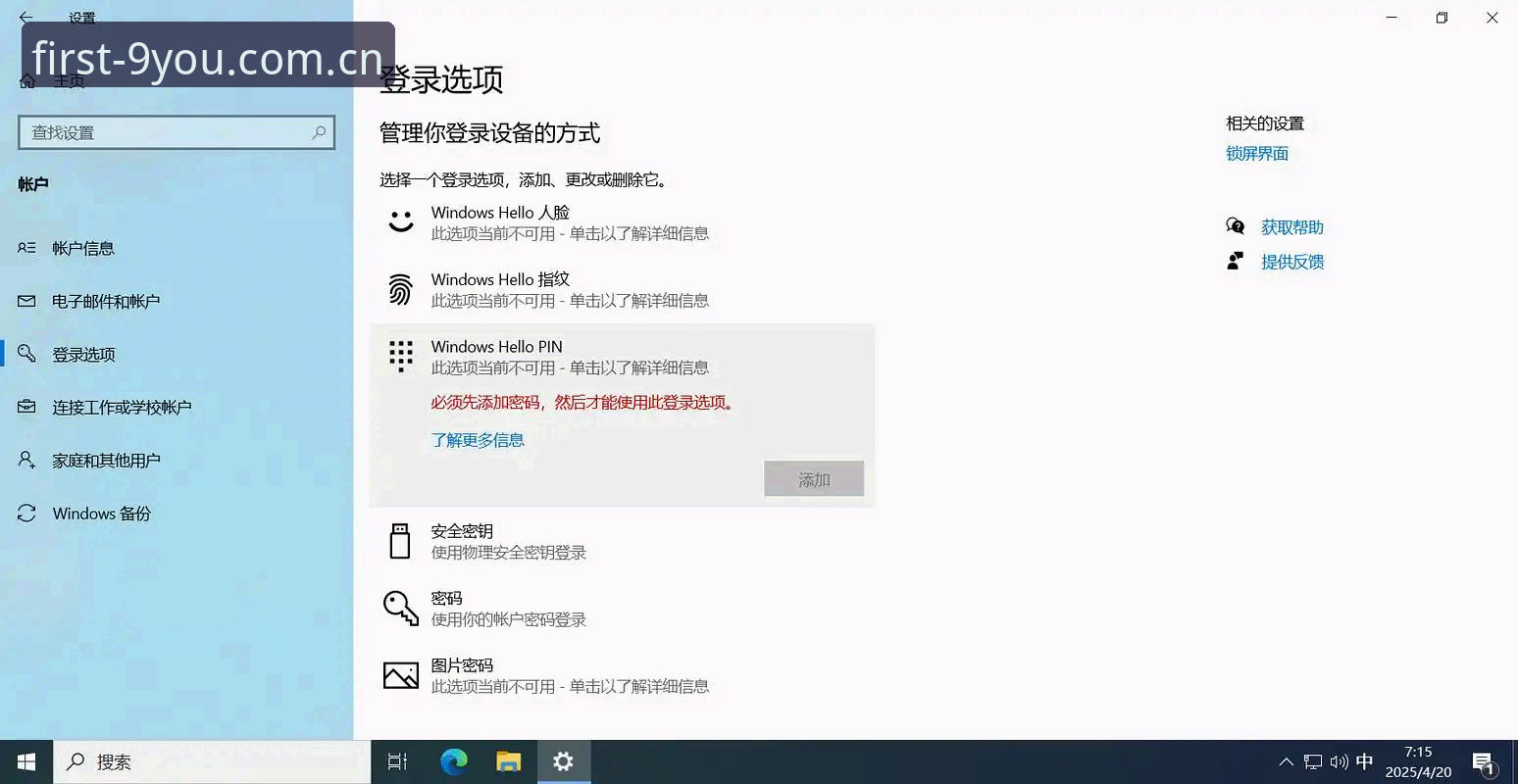Open the 帐户信息 settings page

click(x=177, y=248)
